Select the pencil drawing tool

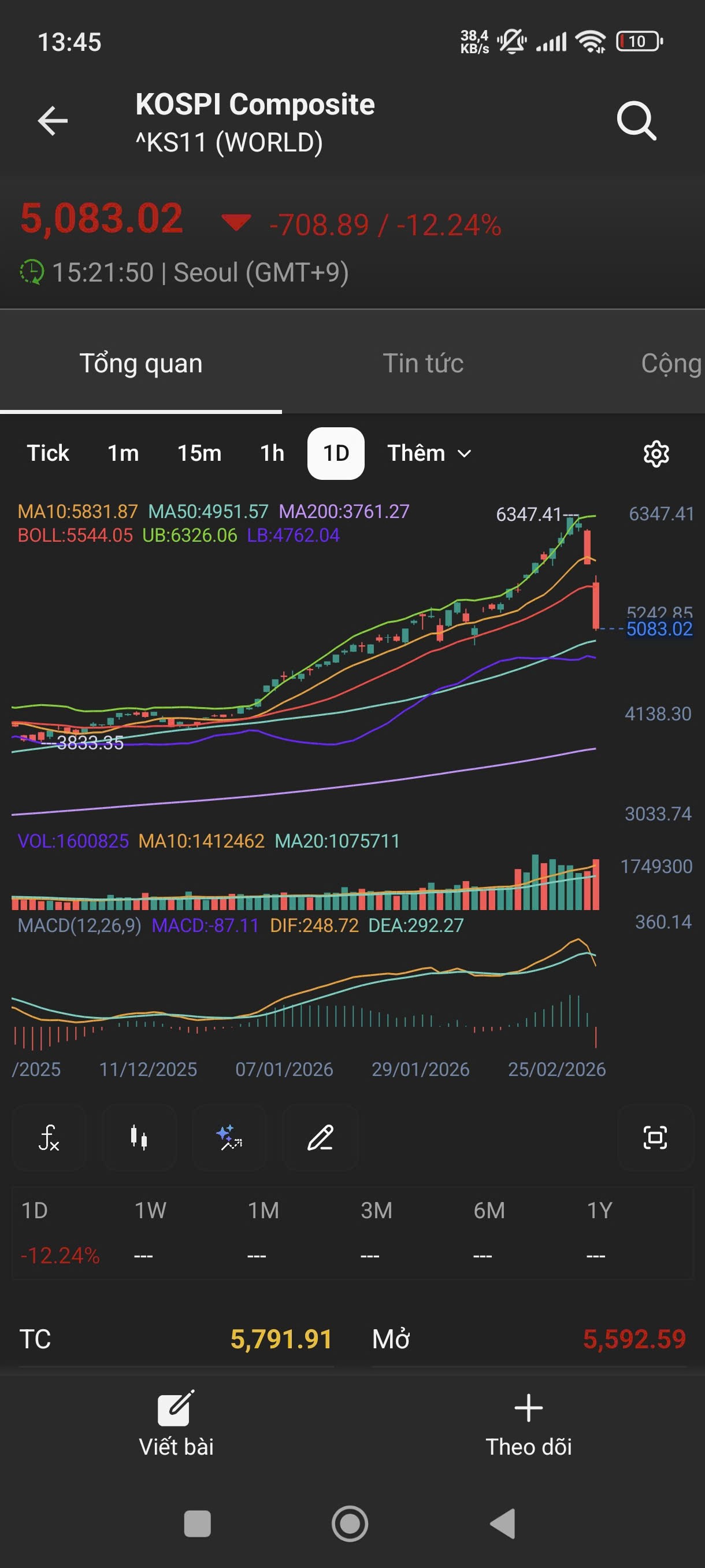(x=320, y=1137)
